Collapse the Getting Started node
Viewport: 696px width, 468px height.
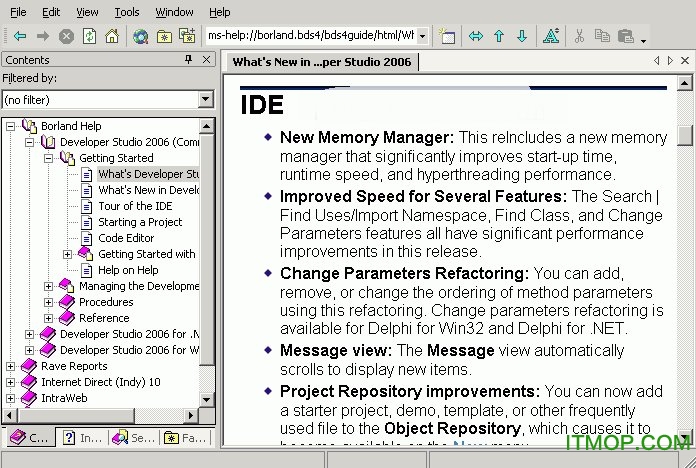tap(48, 159)
